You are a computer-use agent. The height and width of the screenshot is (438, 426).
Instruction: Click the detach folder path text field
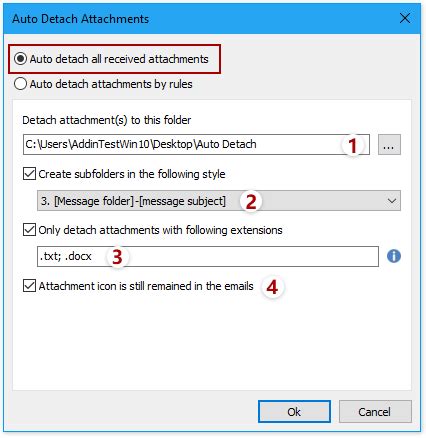click(x=196, y=145)
